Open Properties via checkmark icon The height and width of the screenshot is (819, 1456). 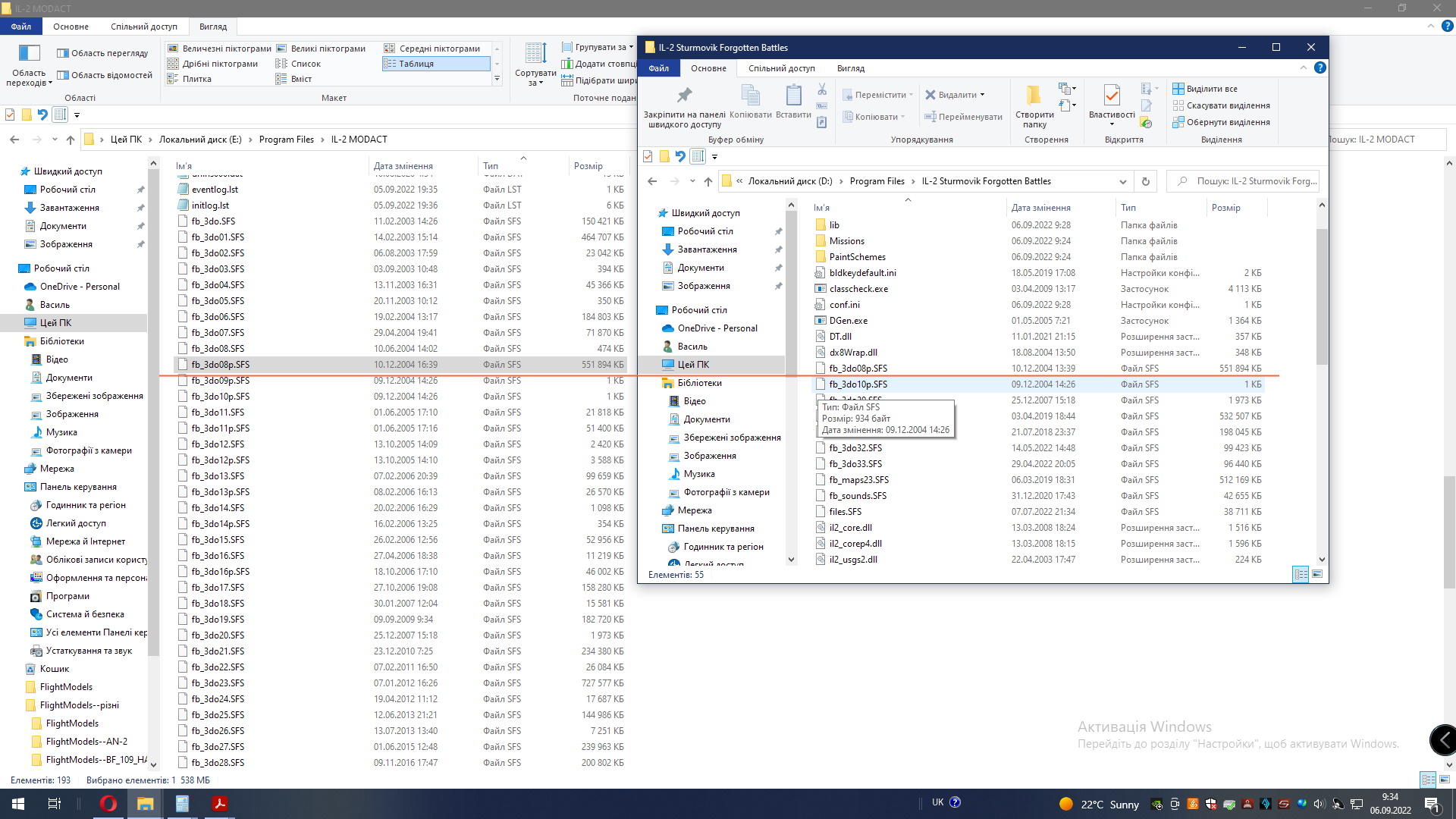1111,96
